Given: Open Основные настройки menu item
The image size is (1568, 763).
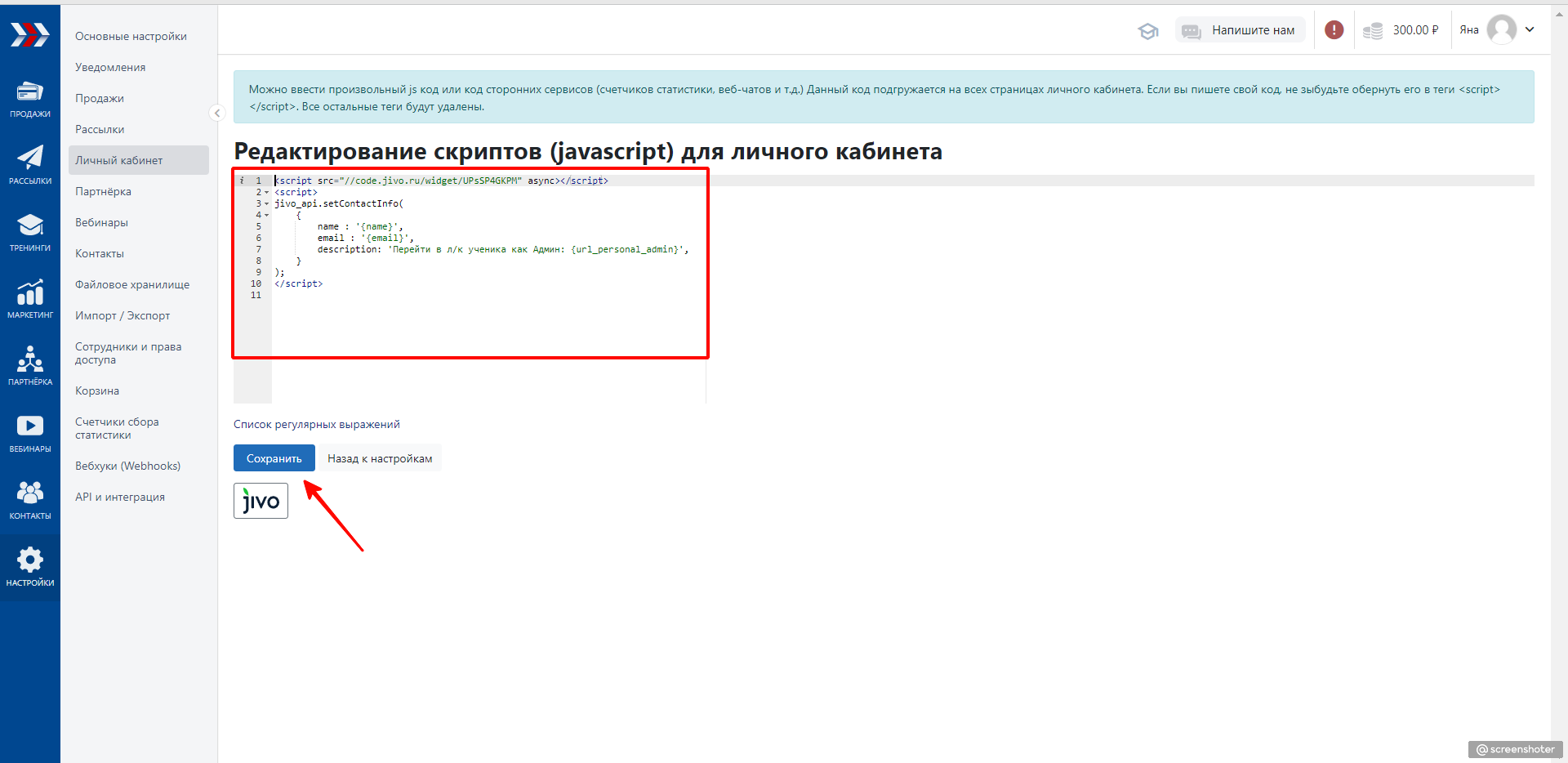Looking at the screenshot, I should [131, 36].
